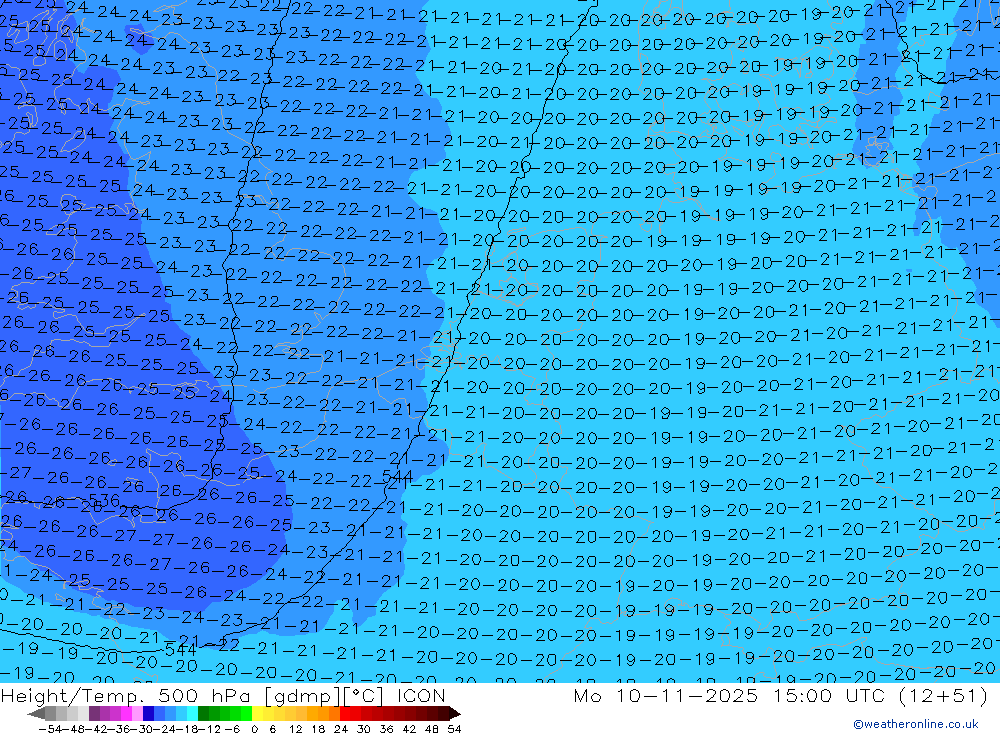Click the right dark arrow of color scale
Screen dimensions: 1000x733
455,714
